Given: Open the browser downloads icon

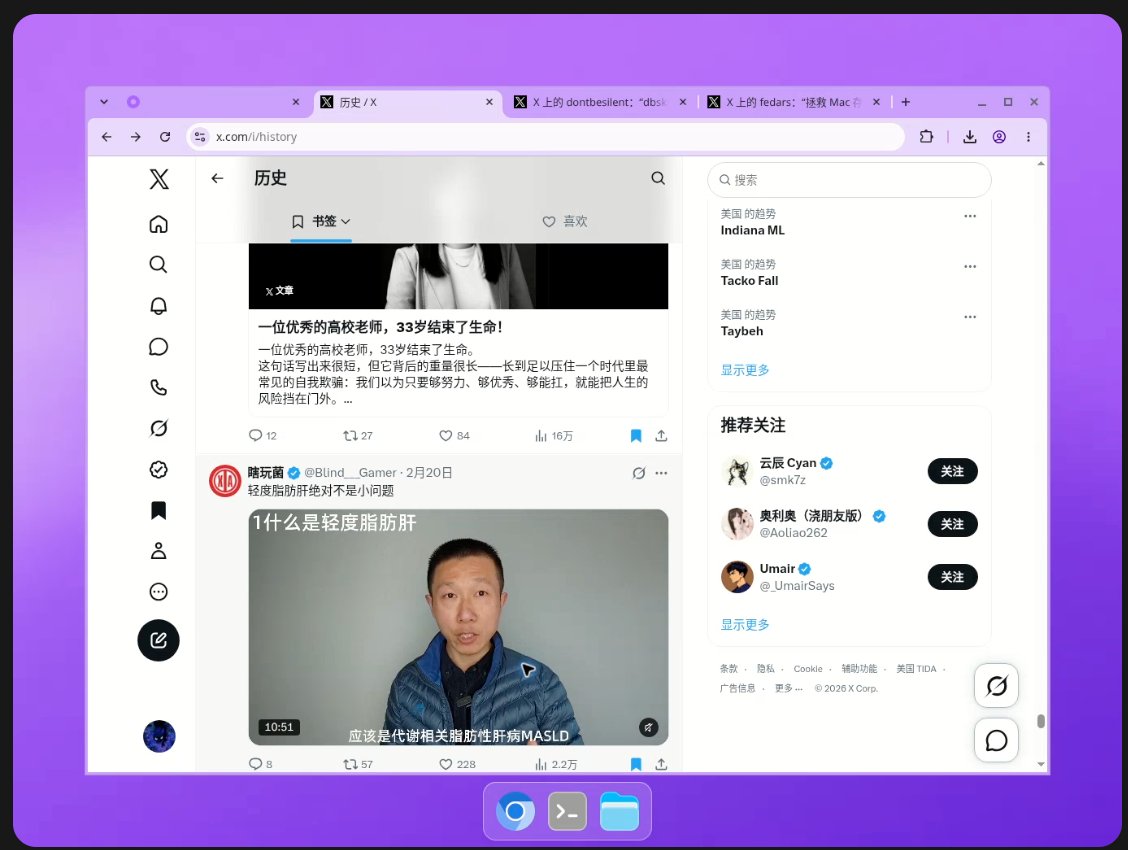Looking at the screenshot, I should [970, 137].
